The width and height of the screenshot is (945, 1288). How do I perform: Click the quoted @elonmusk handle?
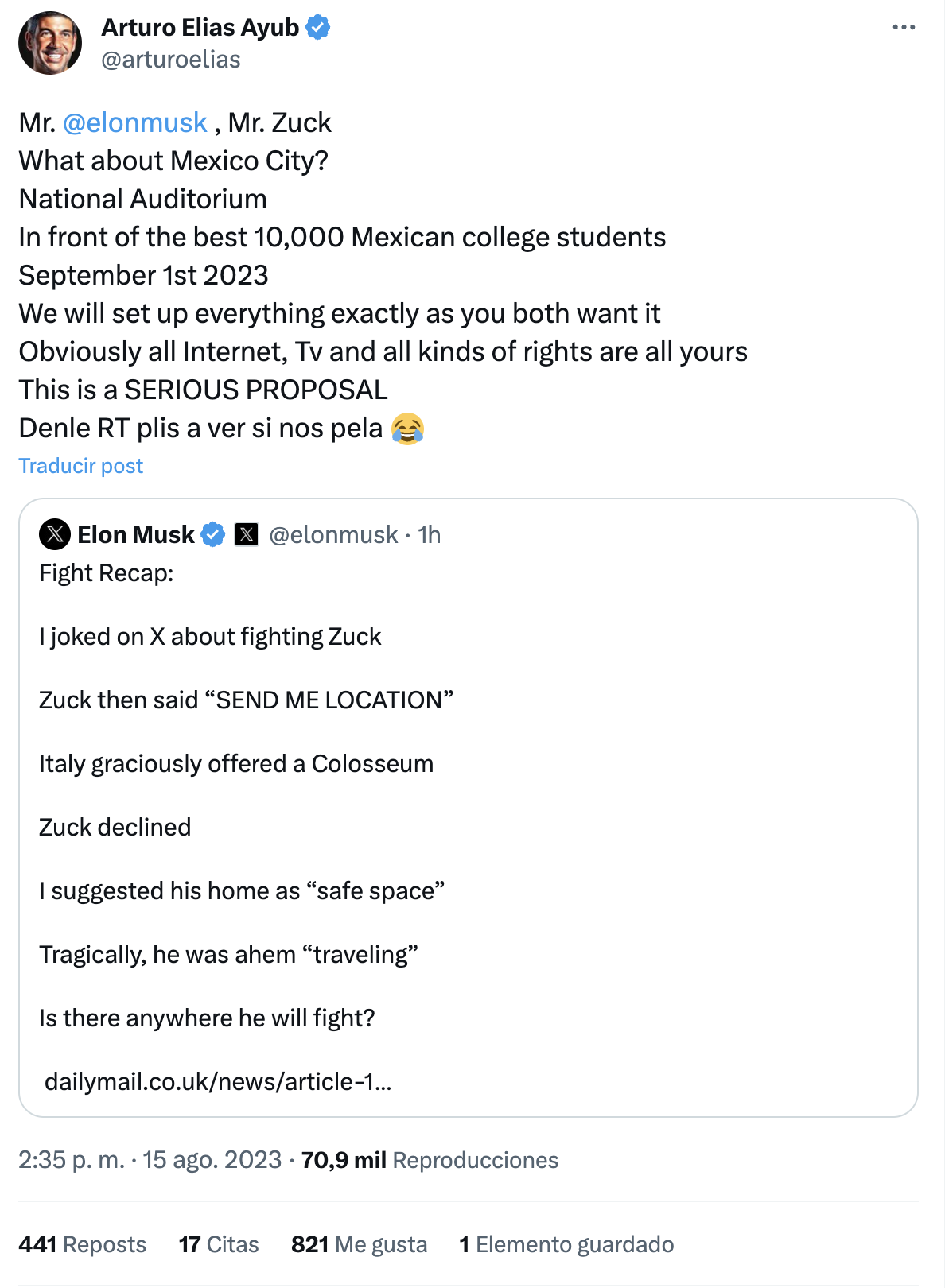333,535
